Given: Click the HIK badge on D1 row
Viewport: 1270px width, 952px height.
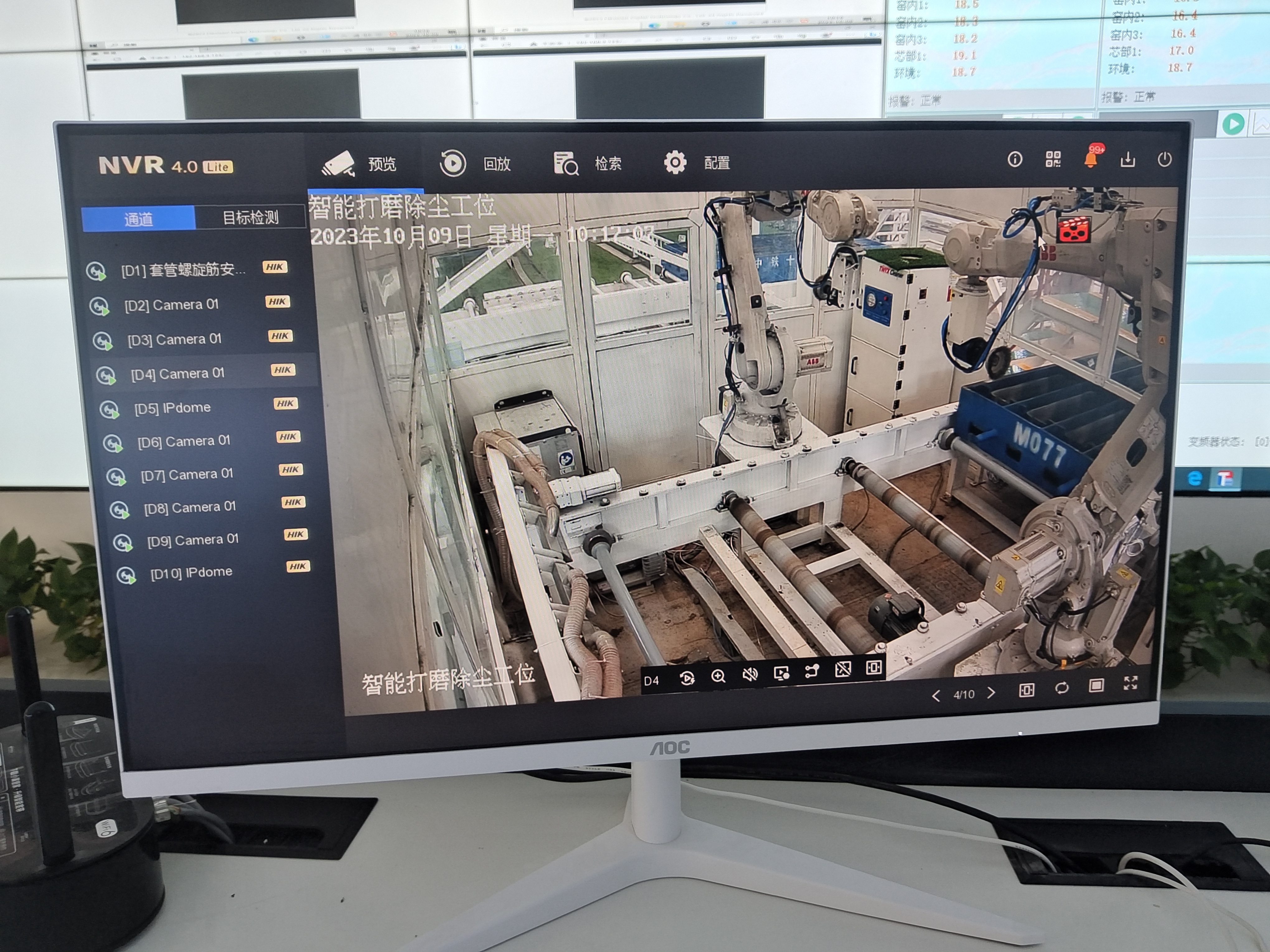Looking at the screenshot, I should coord(275,267).
